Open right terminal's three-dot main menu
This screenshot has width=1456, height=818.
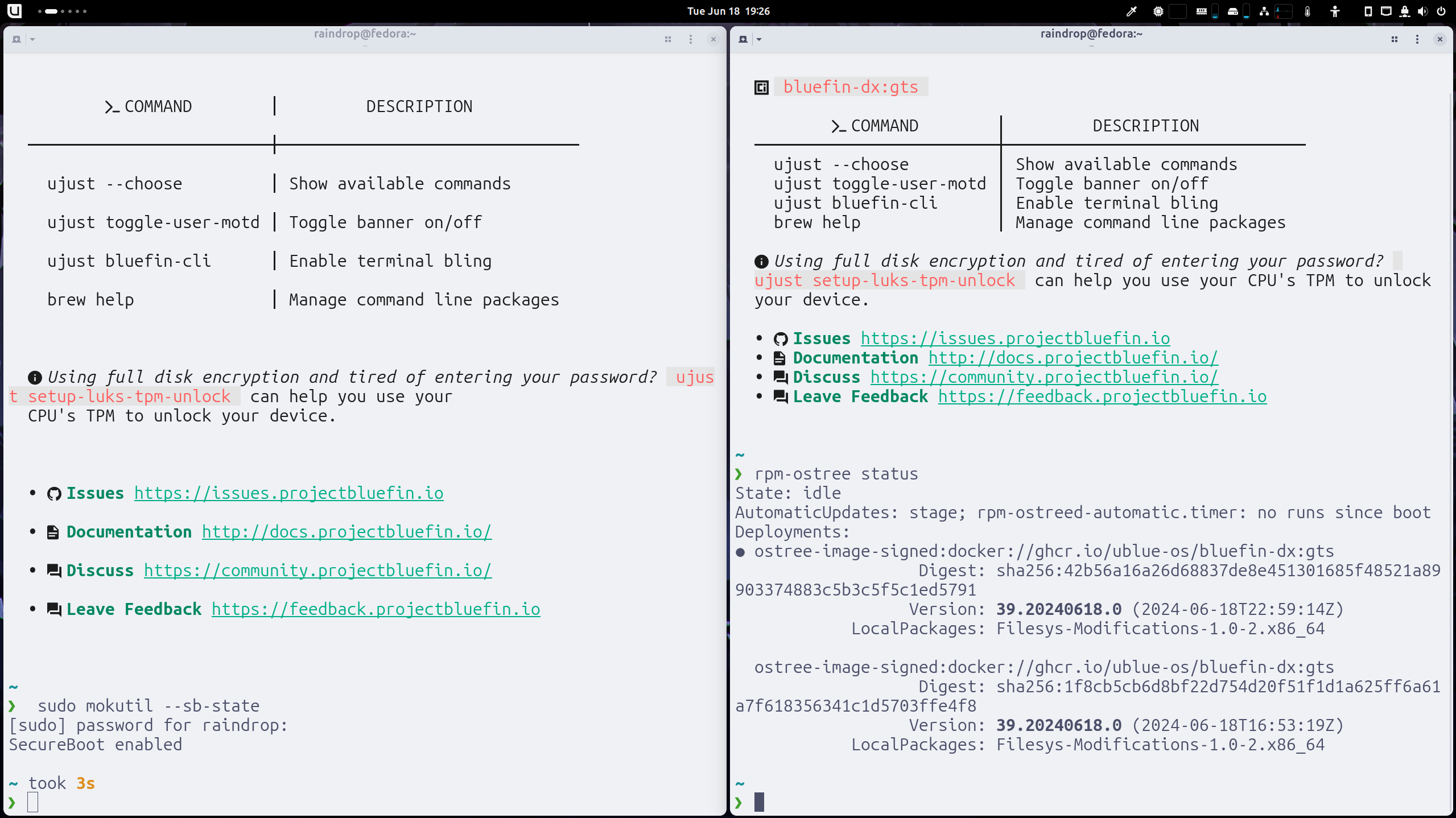(1417, 39)
